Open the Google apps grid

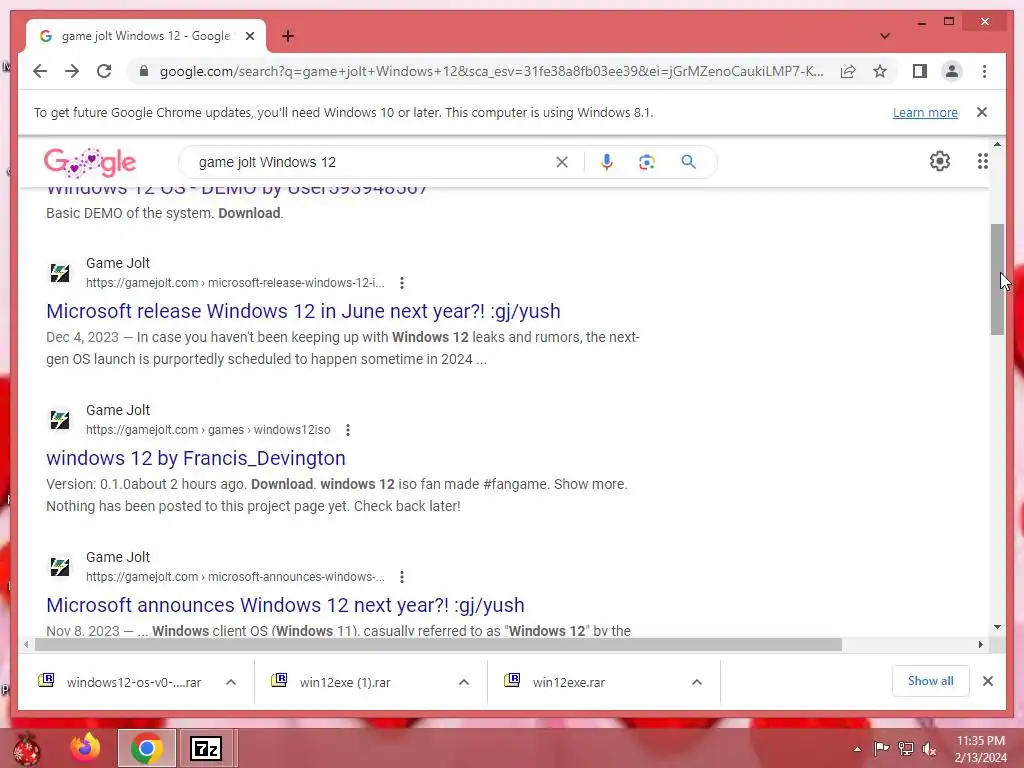(x=982, y=161)
